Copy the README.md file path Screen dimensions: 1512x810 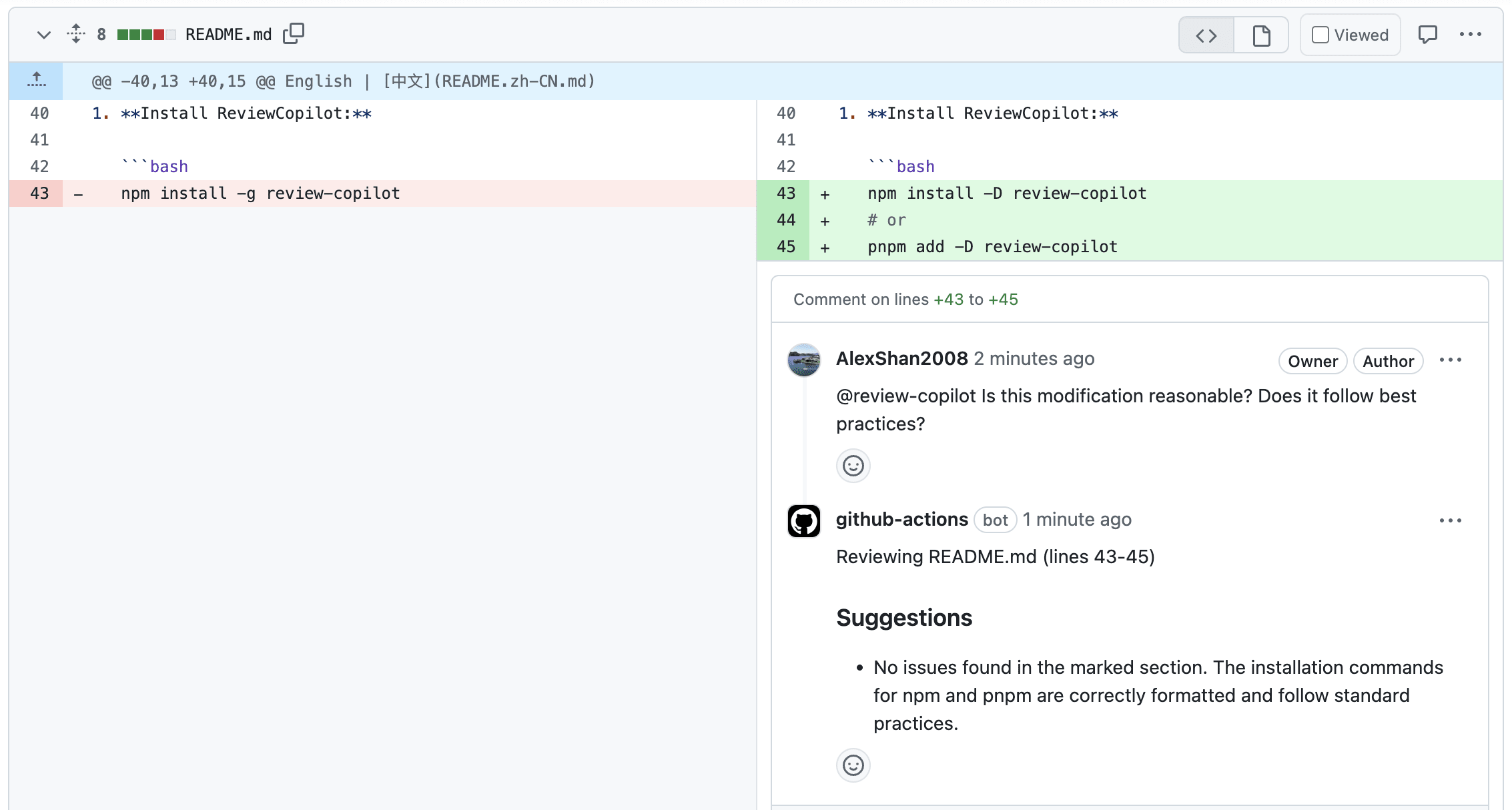coord(293,33)
